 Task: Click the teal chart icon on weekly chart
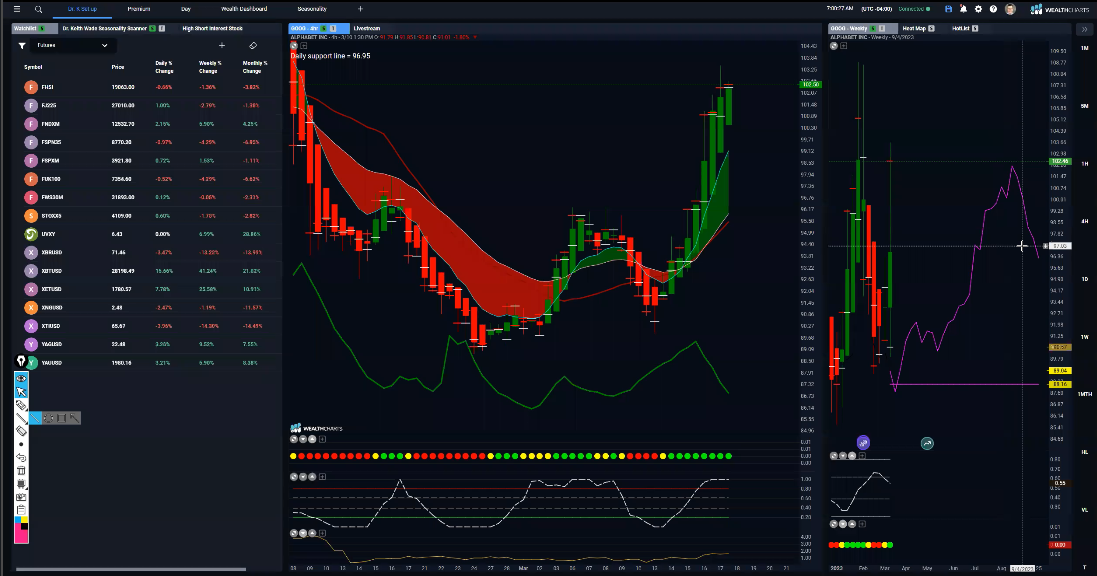927,443
